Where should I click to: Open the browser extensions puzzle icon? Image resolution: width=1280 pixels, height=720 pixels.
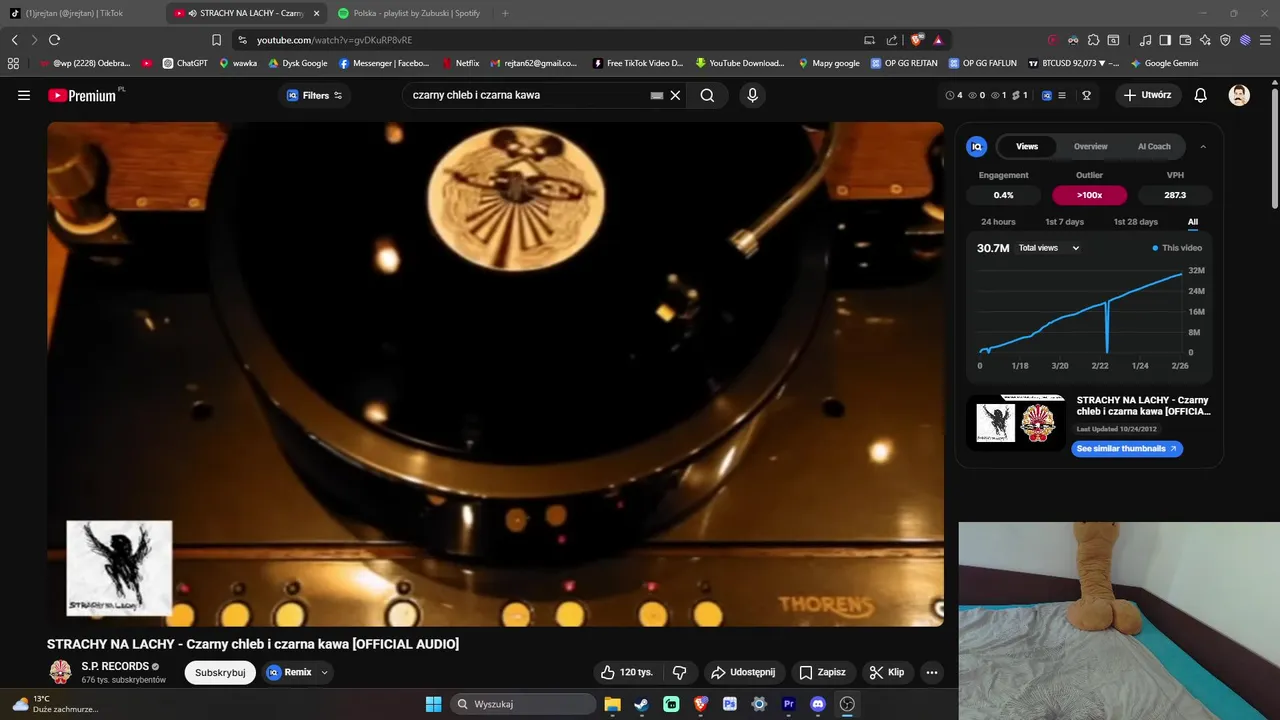point(1093,40)
